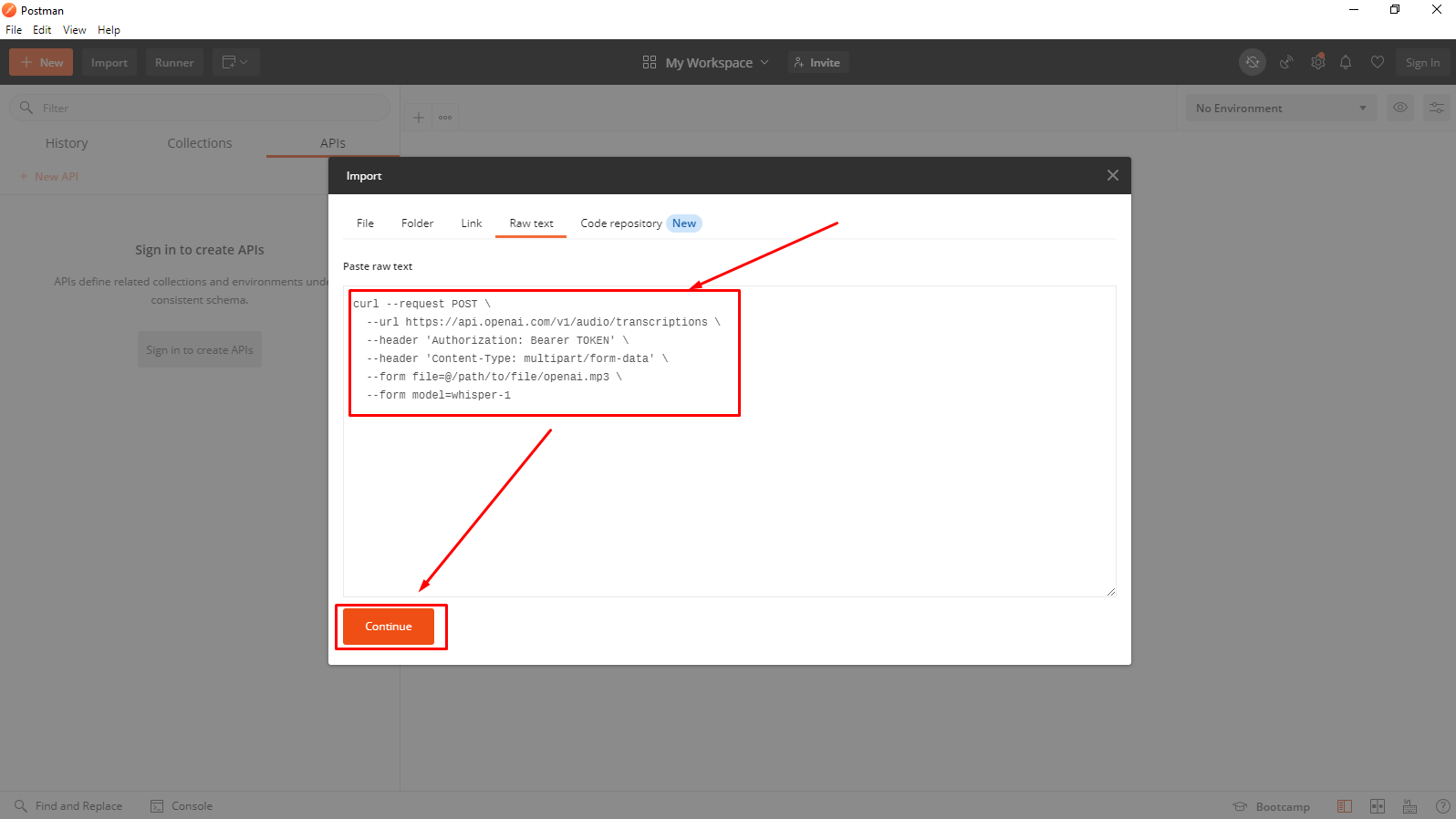Viewport: 1456px width, 819px height.
Task: Open the Runner
Action: tap(174, 62)
